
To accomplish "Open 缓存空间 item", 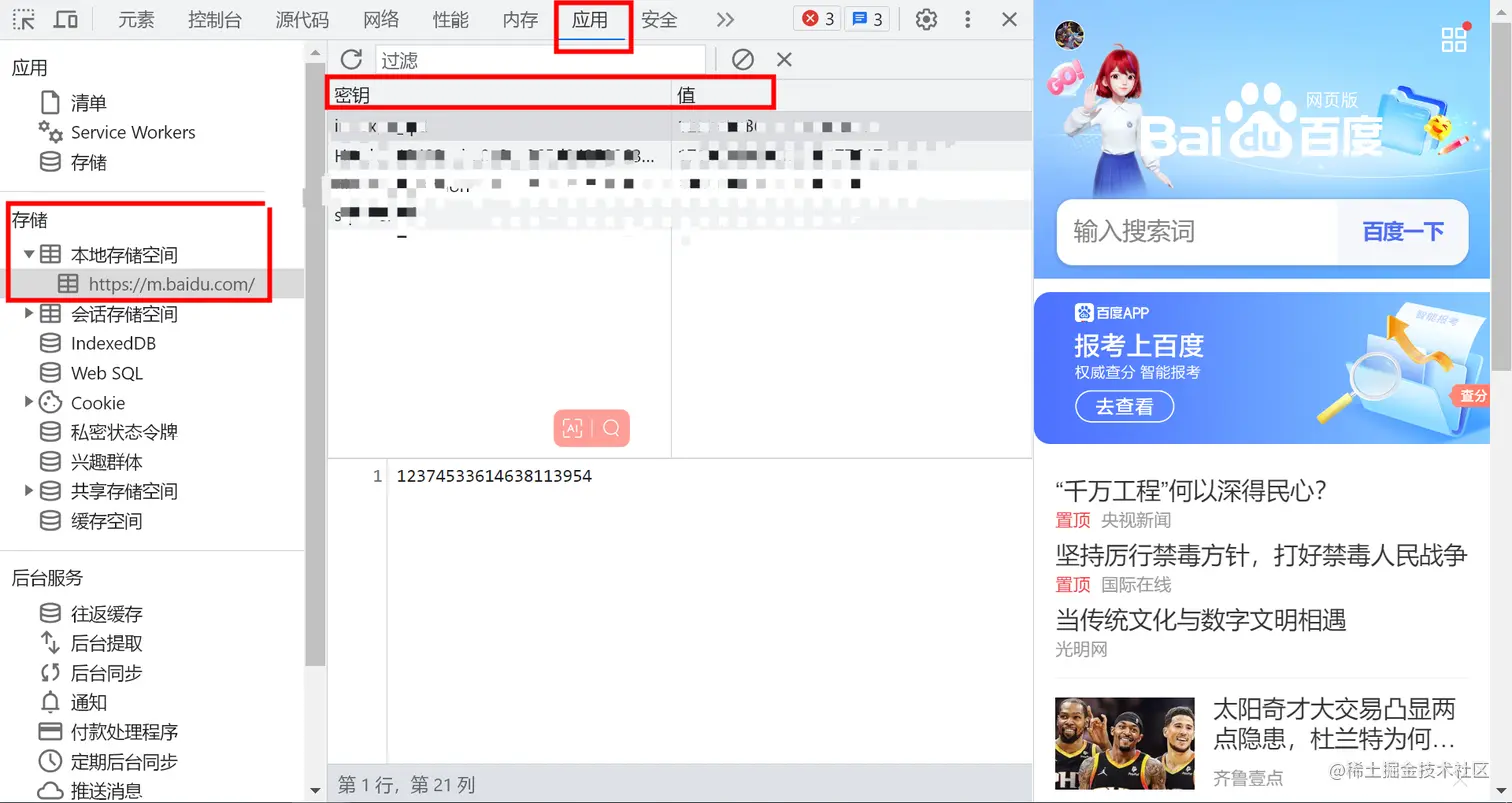I will pyautogui.click(x=107, y=521).
